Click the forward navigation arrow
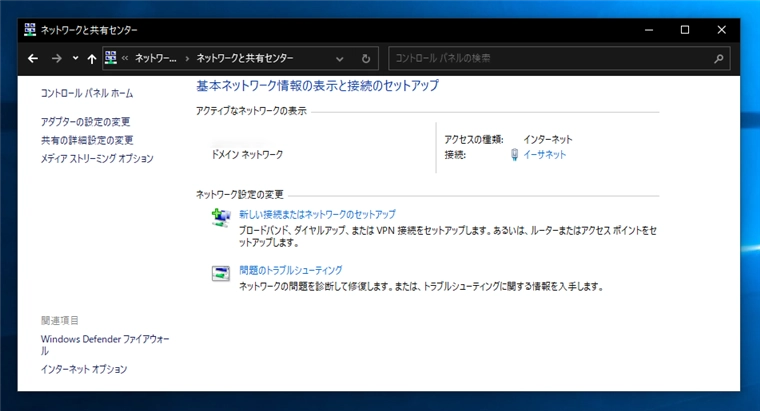The height and width of the screenshot is (411, 760). (x=57, y=59)
